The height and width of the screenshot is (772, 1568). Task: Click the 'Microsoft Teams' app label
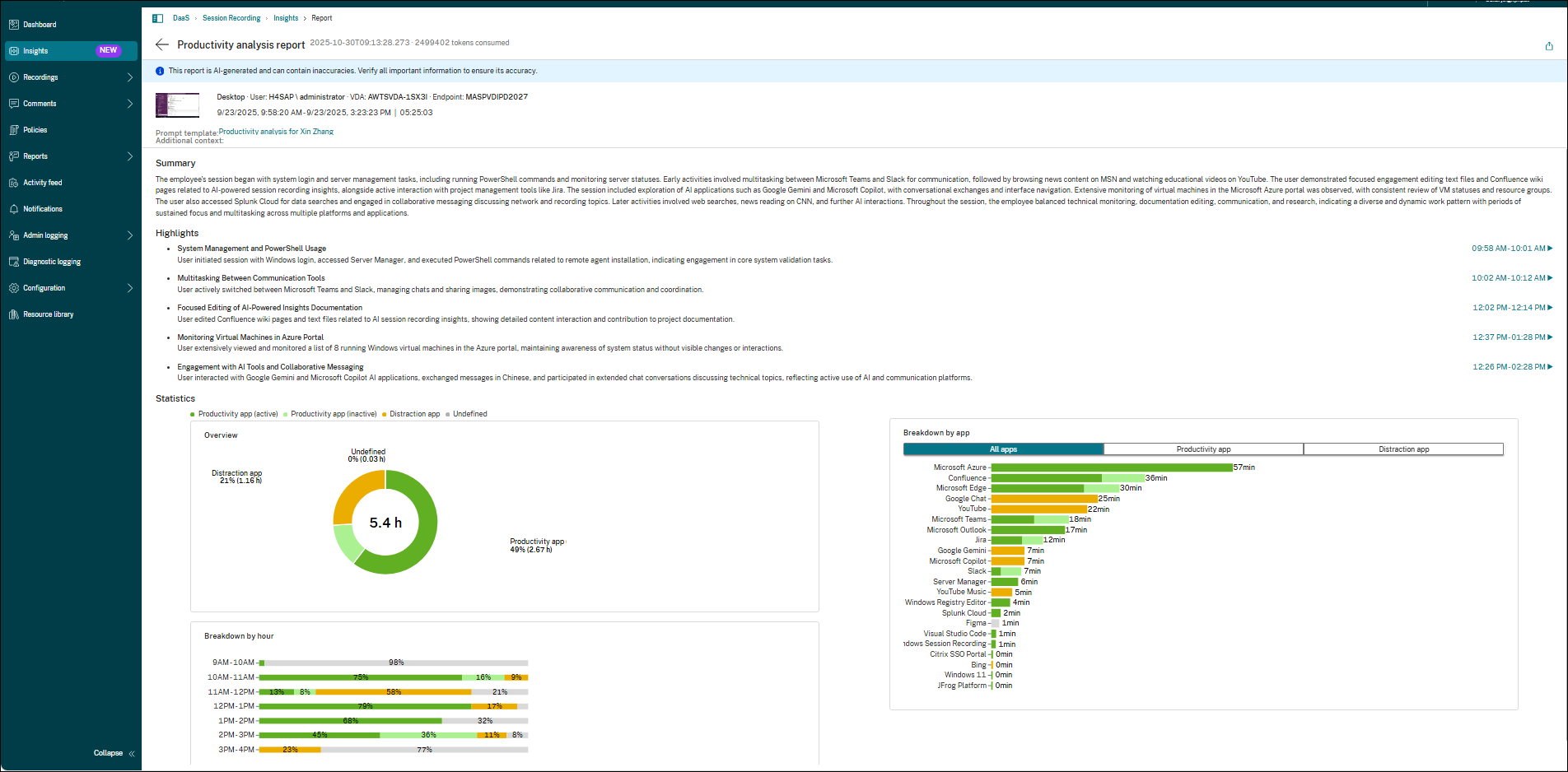point(959,519)
